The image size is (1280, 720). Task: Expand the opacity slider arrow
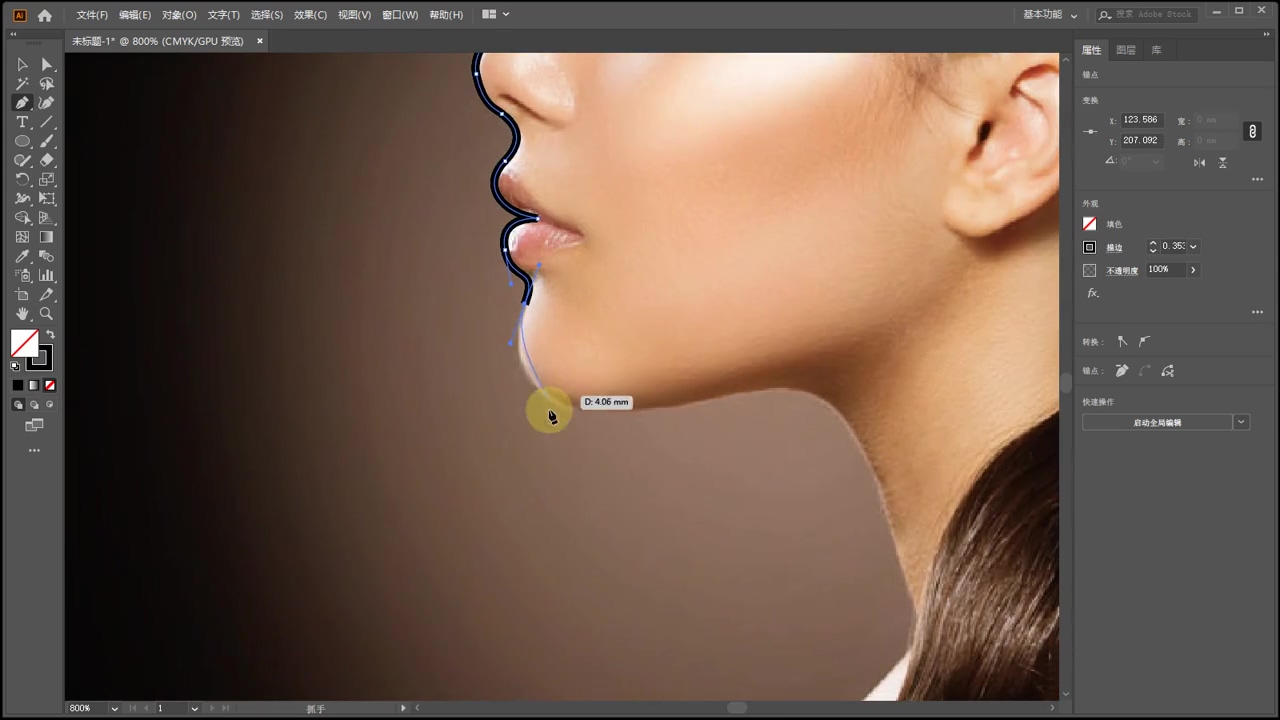pyautogui.click(x=1192, y=270)
